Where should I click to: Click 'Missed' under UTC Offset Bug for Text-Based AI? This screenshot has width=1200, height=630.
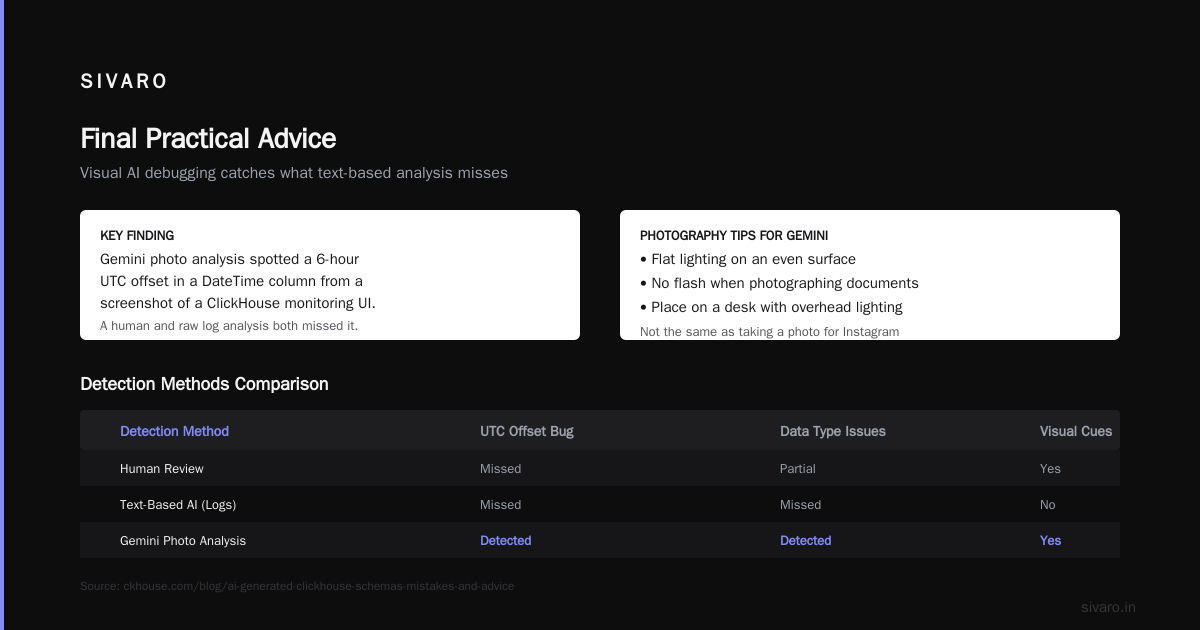[500, 504]
